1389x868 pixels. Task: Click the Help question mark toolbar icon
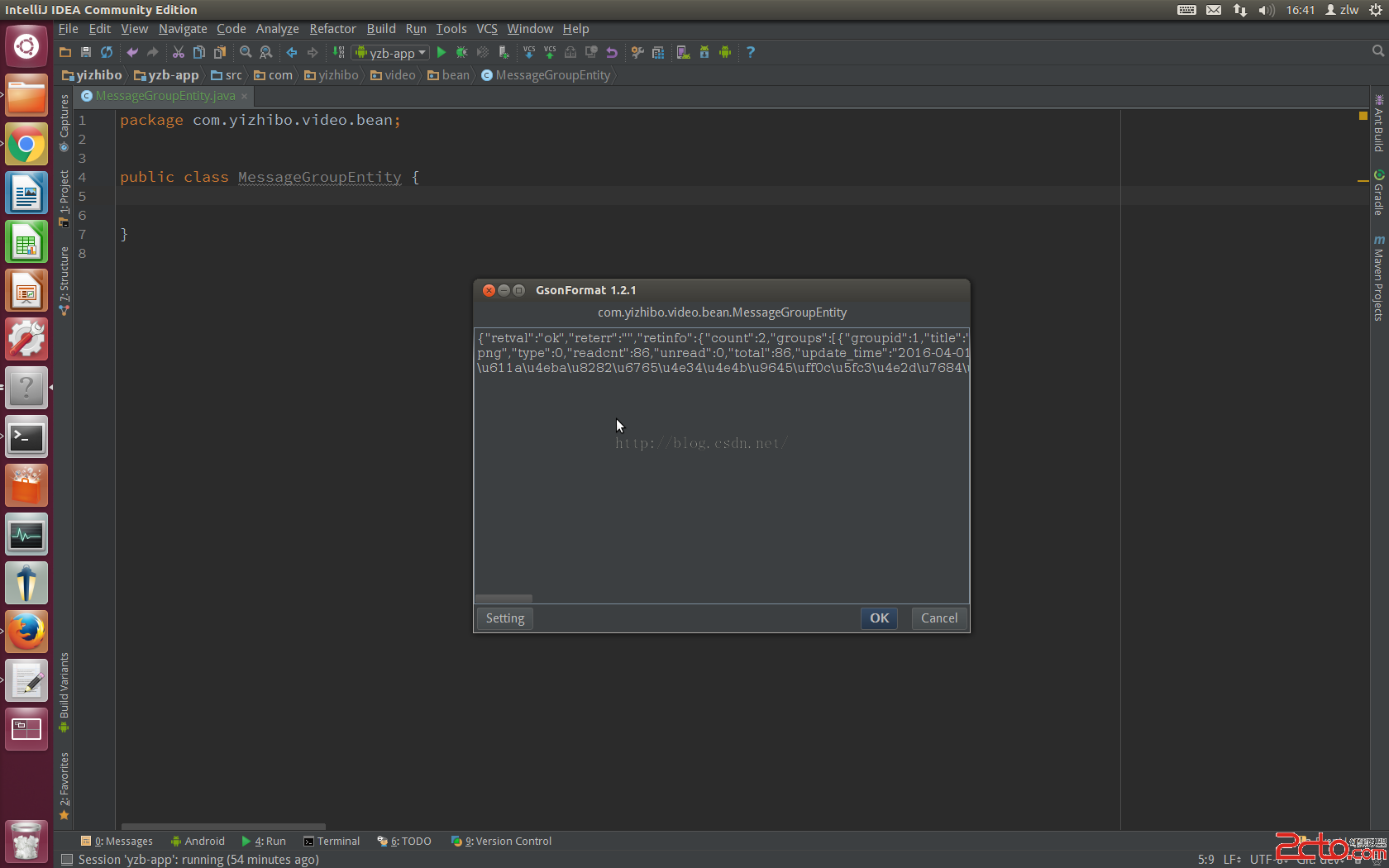click(x=751, y=52)
